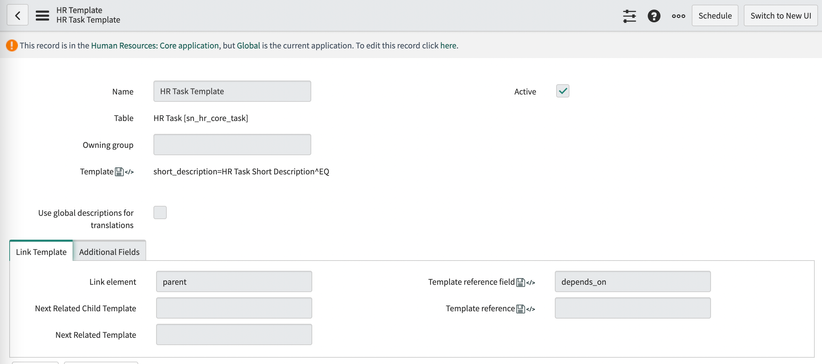Image resolution: width=822 pixels, height=364 pixels.
Task: Enable Use global descriptions for translations checkbox
Action: [160, 212]
